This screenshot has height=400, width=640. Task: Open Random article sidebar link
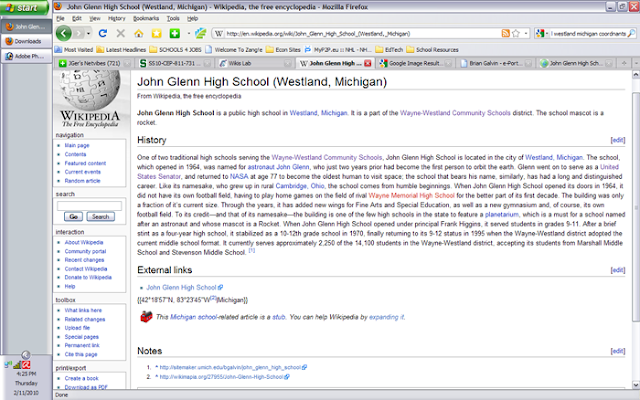tap(82, 181)
